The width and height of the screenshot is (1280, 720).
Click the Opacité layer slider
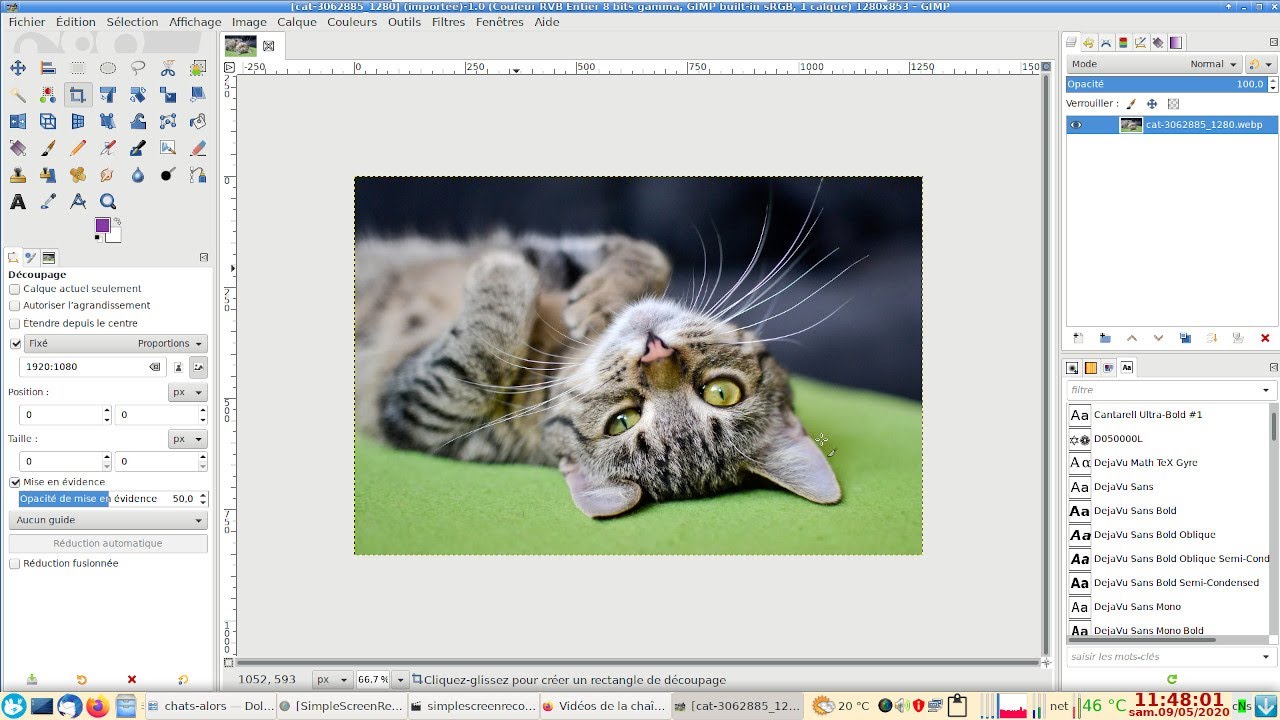[x=1166, y=84]
